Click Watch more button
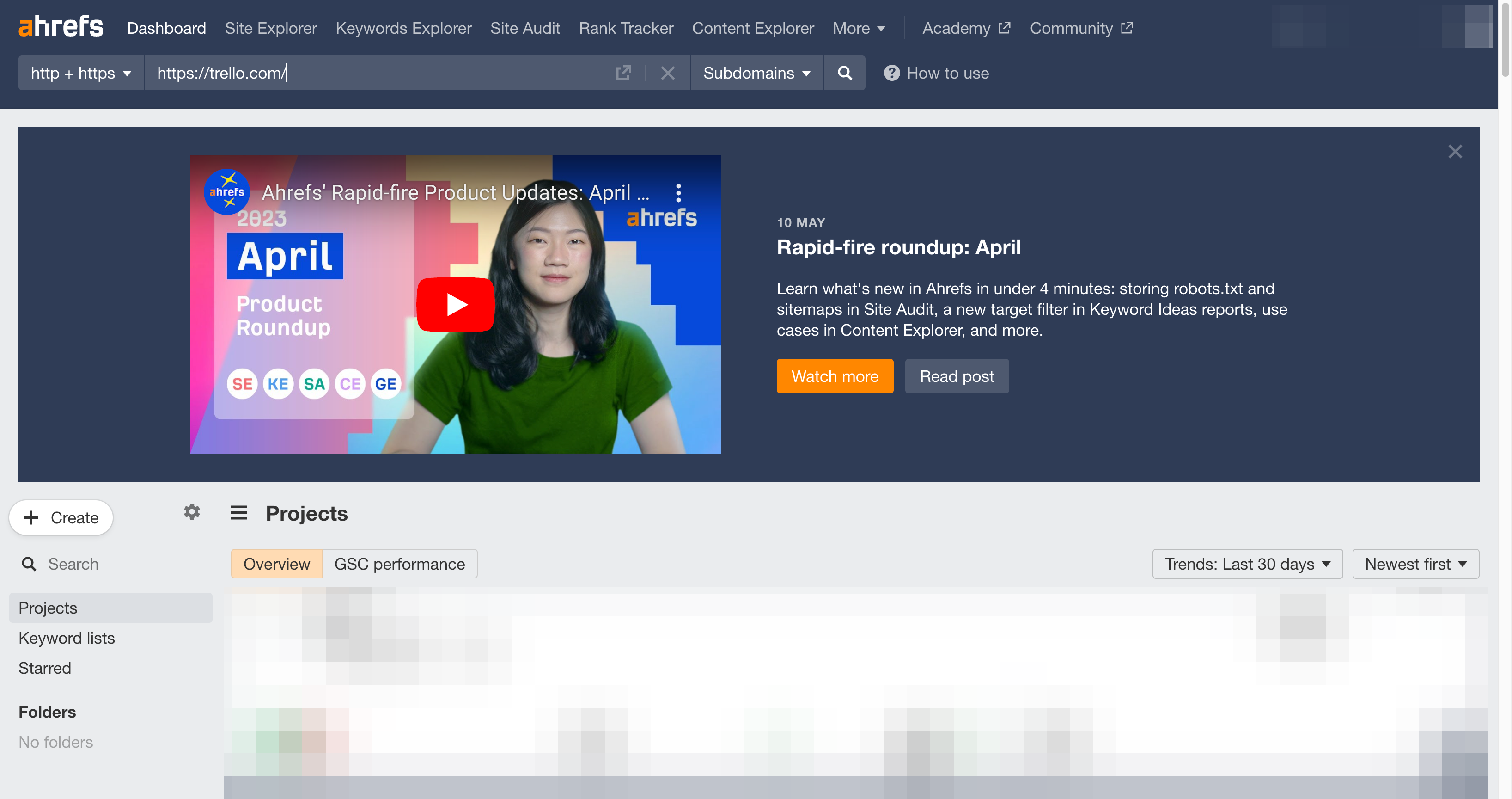Viewport: 1512px width, 799px height. click(835, 376)
